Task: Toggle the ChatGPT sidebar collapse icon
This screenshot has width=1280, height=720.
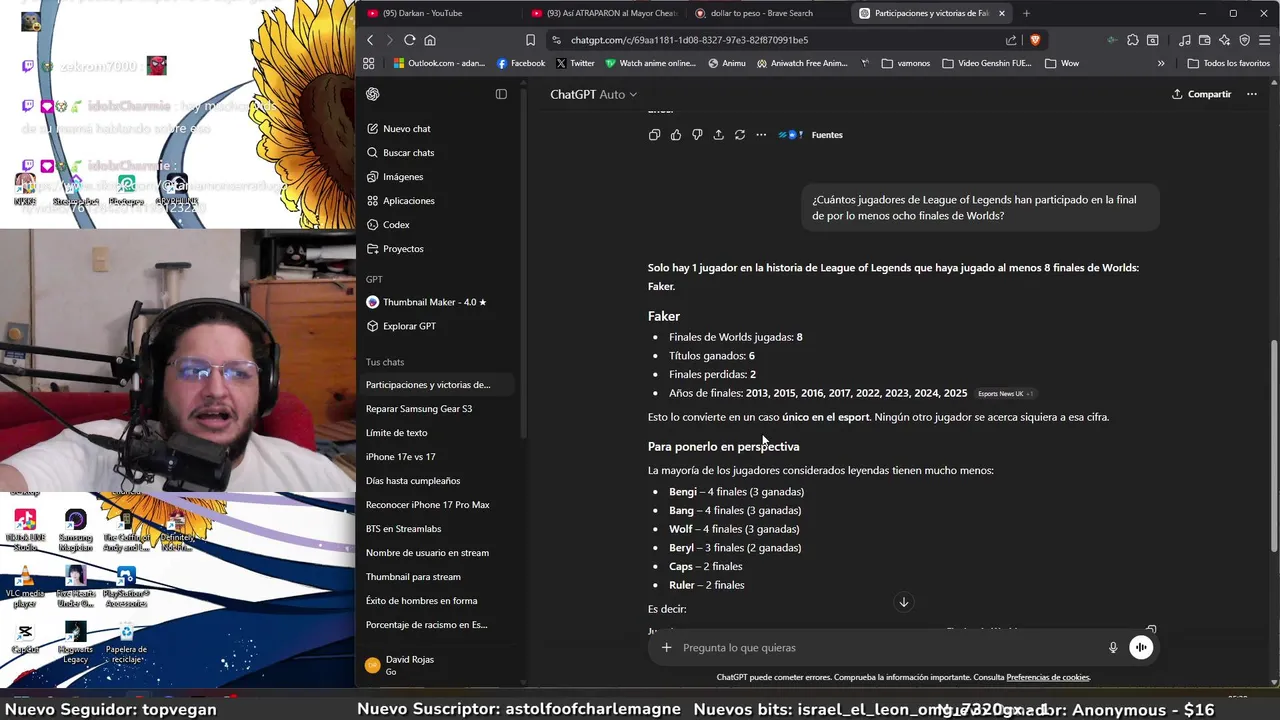Action: (501, 94)
